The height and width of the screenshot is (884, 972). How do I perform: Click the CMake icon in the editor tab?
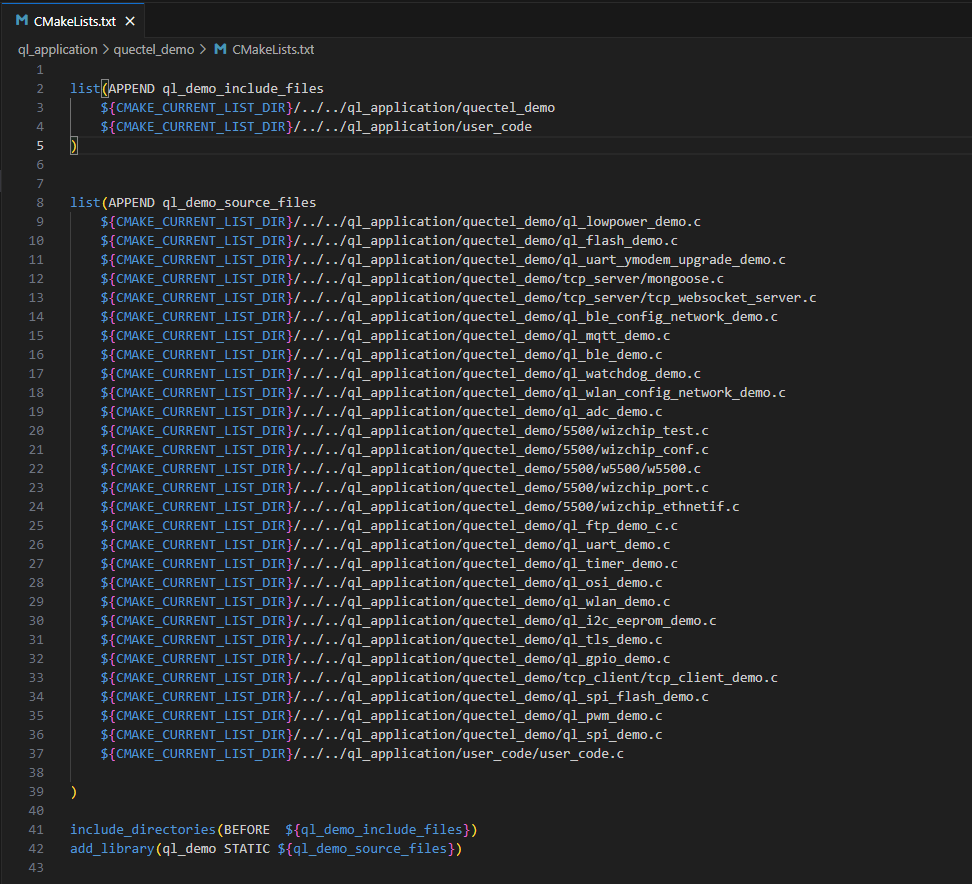(20, 19)
